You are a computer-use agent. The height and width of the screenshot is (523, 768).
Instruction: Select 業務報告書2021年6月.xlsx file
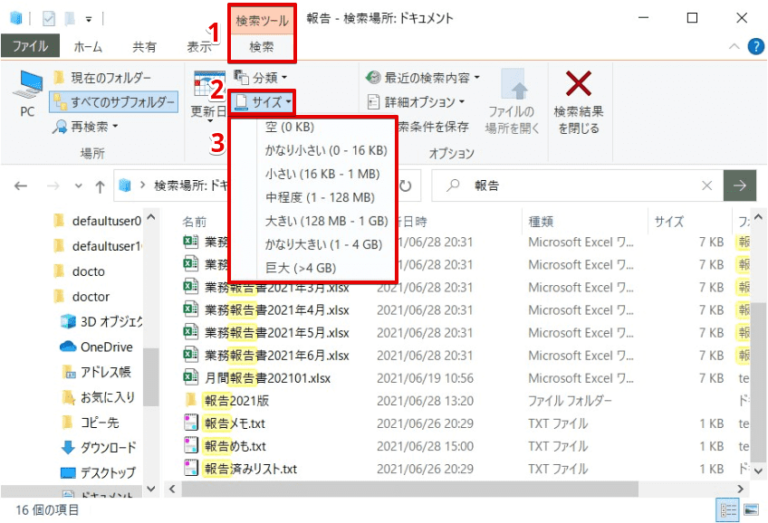[x=266, y=356]
